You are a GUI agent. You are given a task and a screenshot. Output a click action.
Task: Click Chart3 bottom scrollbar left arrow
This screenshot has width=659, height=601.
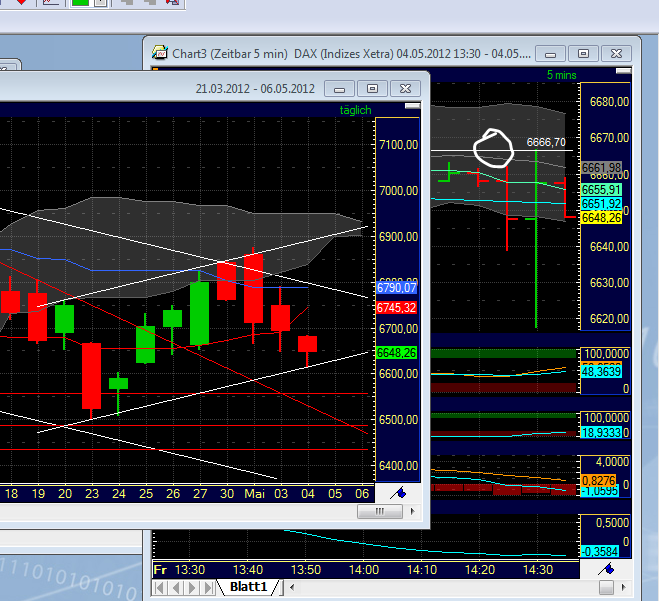(292, 587)
